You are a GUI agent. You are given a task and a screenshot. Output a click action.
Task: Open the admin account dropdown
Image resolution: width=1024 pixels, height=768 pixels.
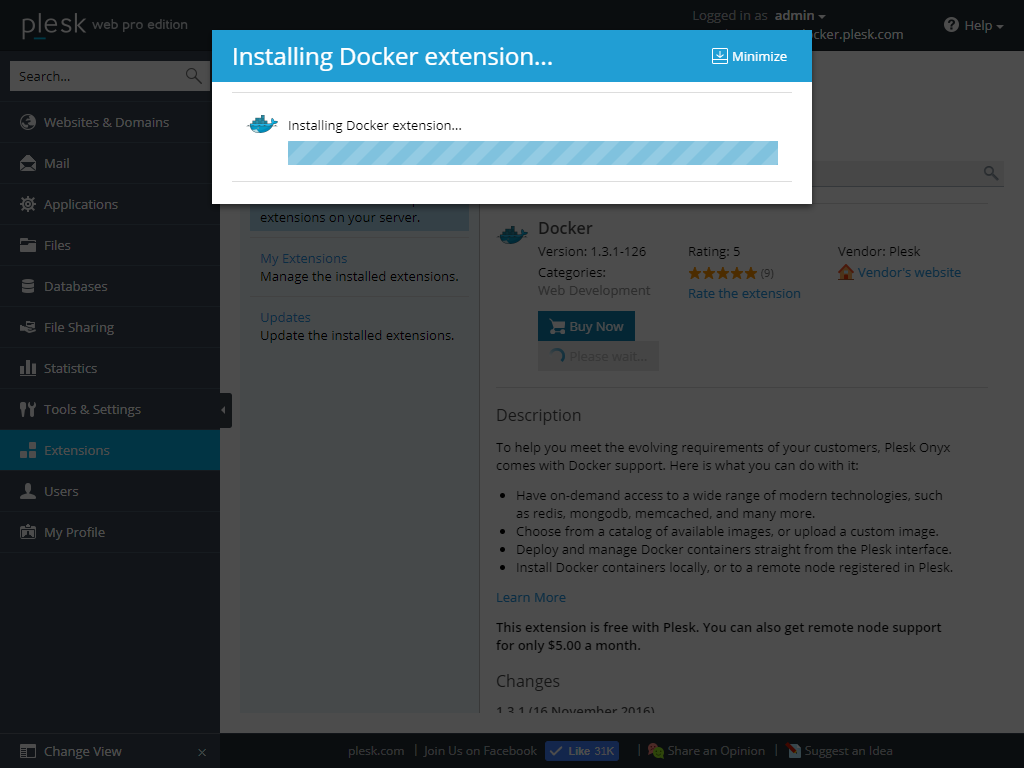point(800,16)
